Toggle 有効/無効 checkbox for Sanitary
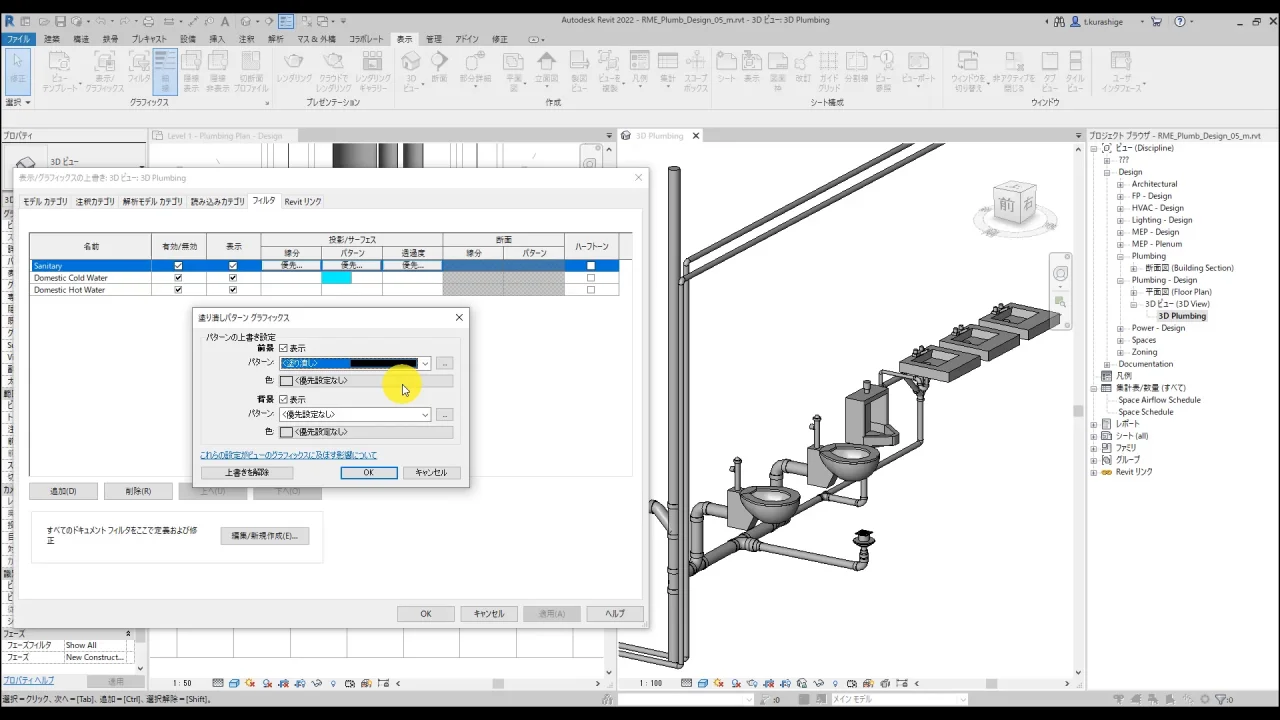1280x720 pixels. tap(178, 266)
